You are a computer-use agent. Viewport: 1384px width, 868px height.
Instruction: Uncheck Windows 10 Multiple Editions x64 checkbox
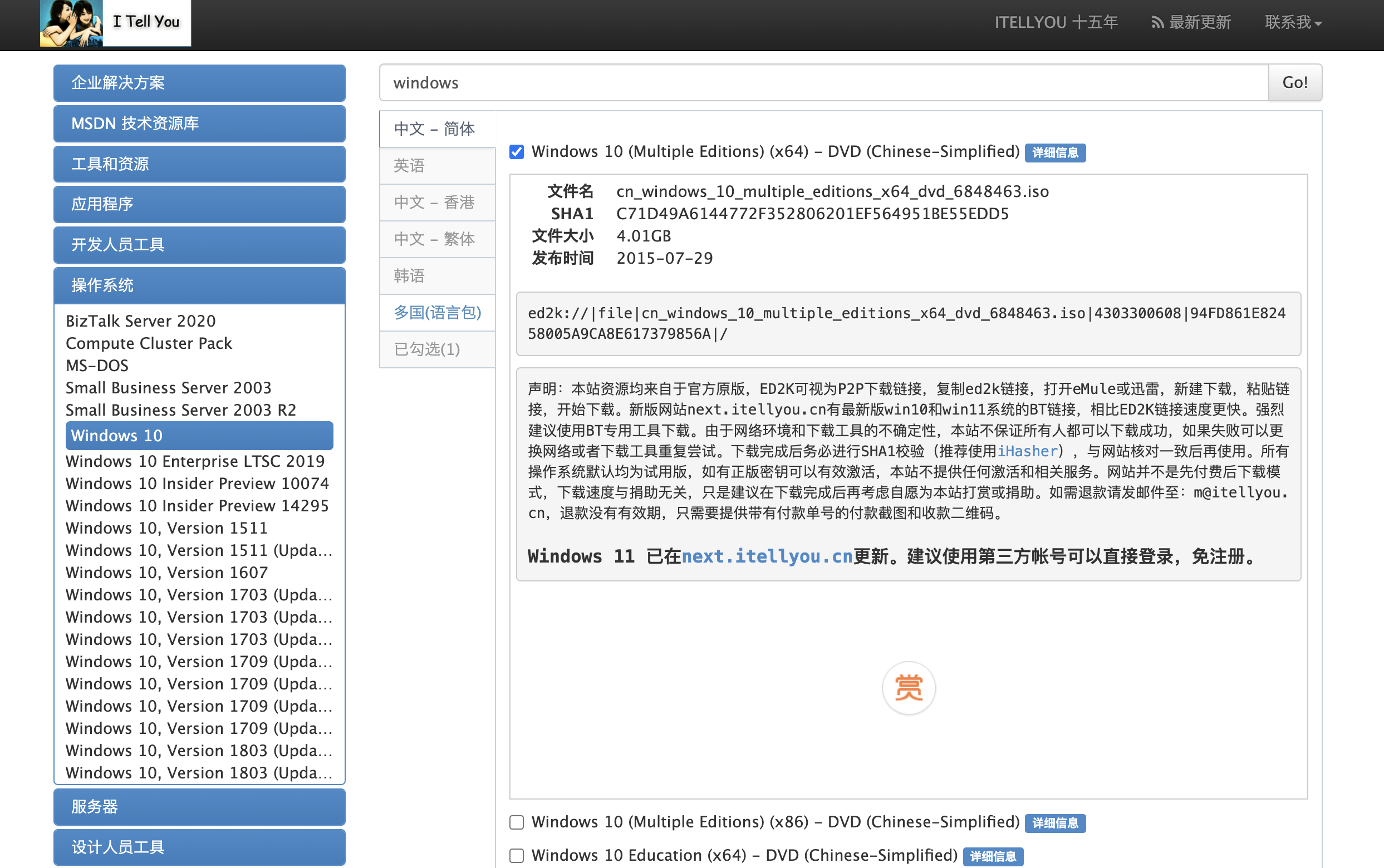pos(516,152)
